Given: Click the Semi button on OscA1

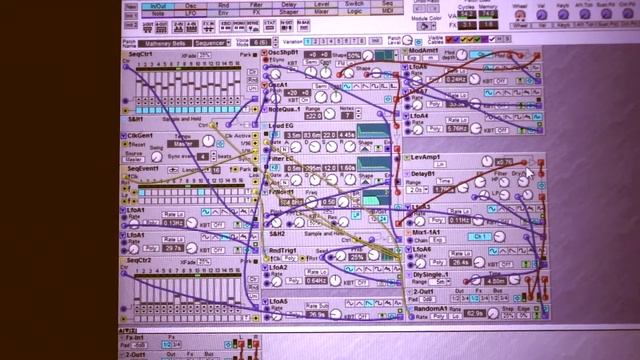Looking at the screenshot, I should pyautogui.click(x=321, y=87).
